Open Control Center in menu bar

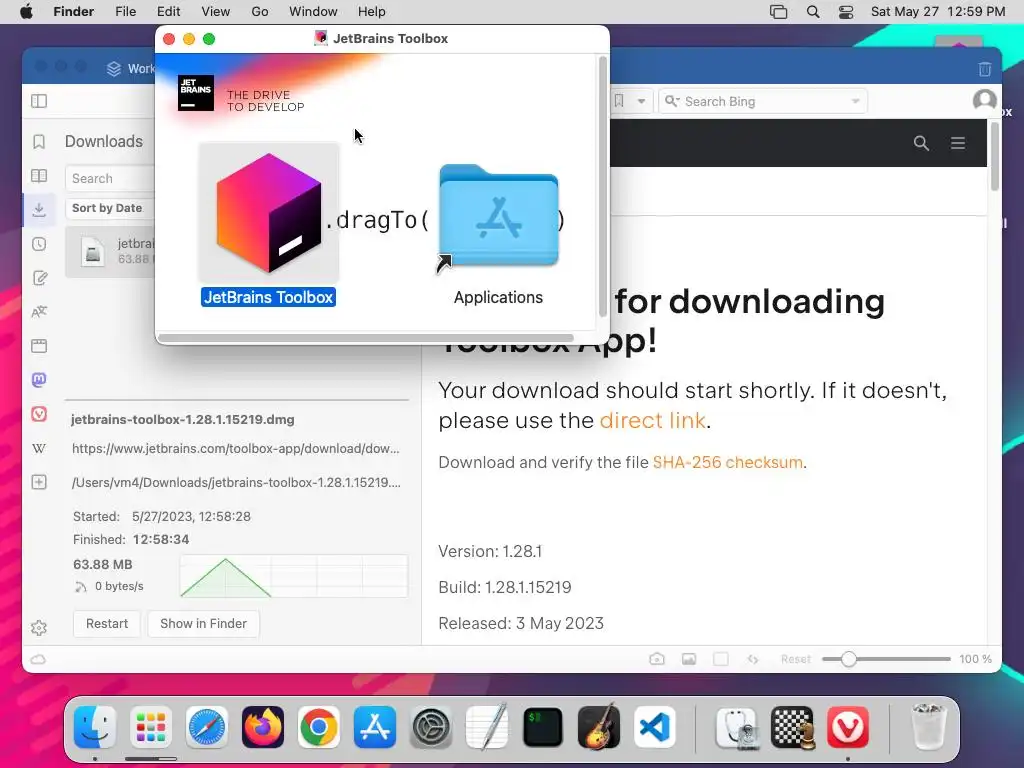click(x=846, y=12)
